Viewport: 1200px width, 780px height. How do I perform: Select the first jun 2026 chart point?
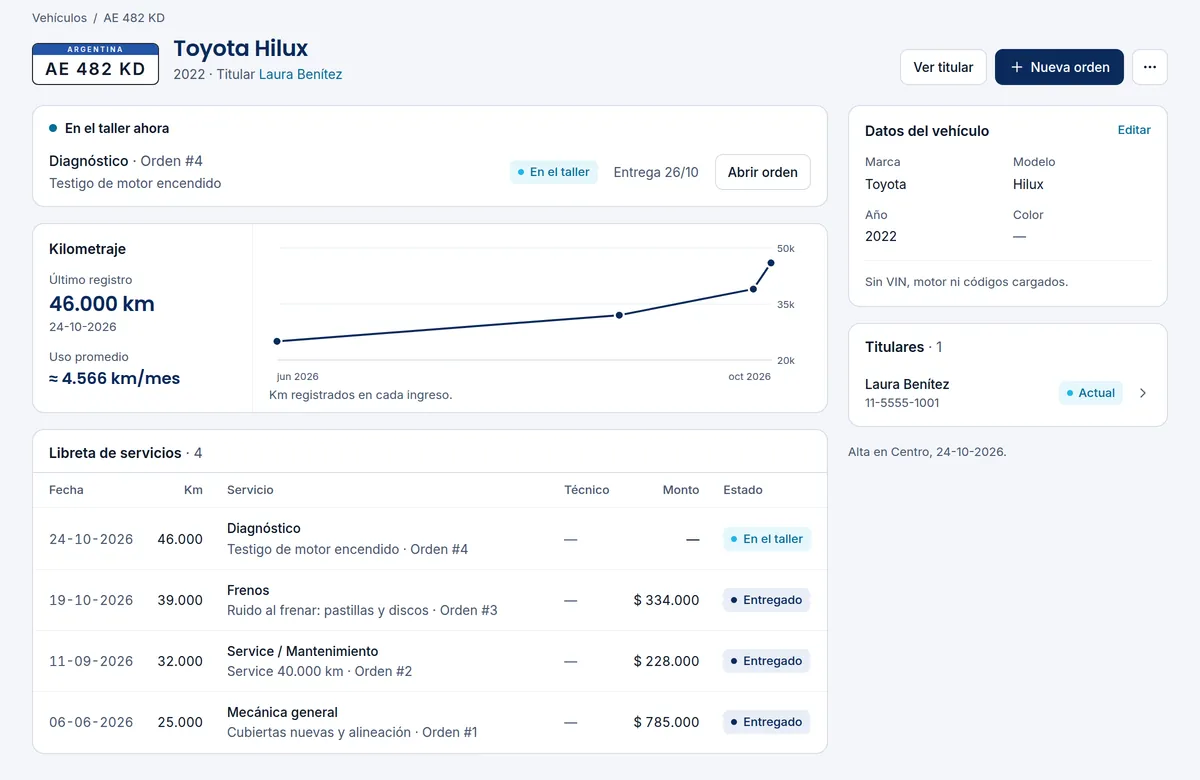tap(277, 341)
